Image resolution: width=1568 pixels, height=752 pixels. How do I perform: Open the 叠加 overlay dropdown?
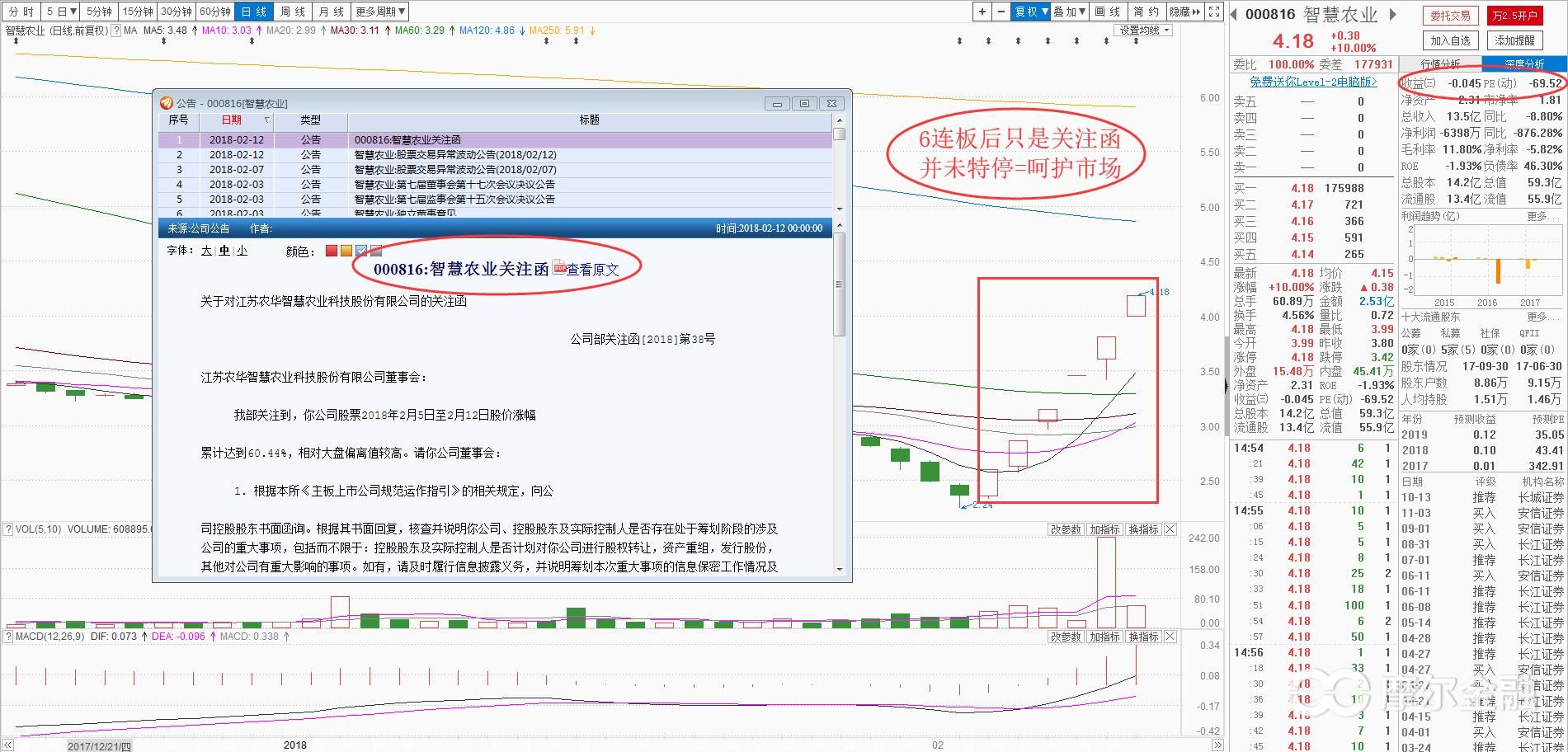pyautogui.click(x=1070, y=12)
